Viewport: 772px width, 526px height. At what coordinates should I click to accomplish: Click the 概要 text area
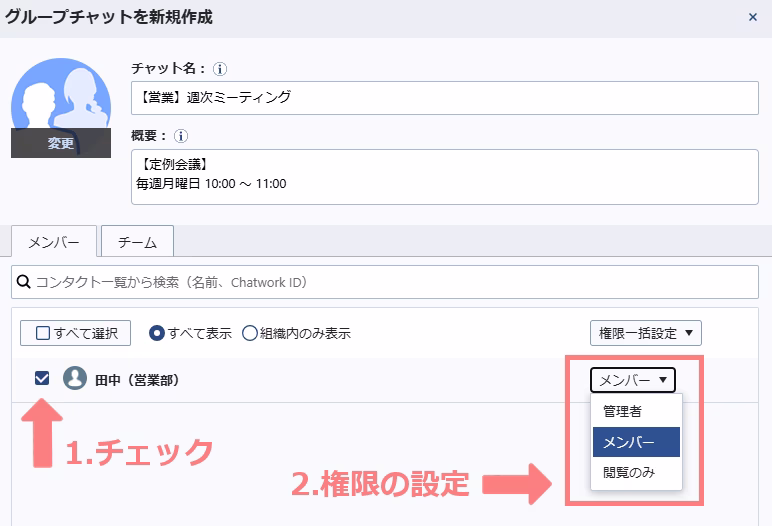445,177
